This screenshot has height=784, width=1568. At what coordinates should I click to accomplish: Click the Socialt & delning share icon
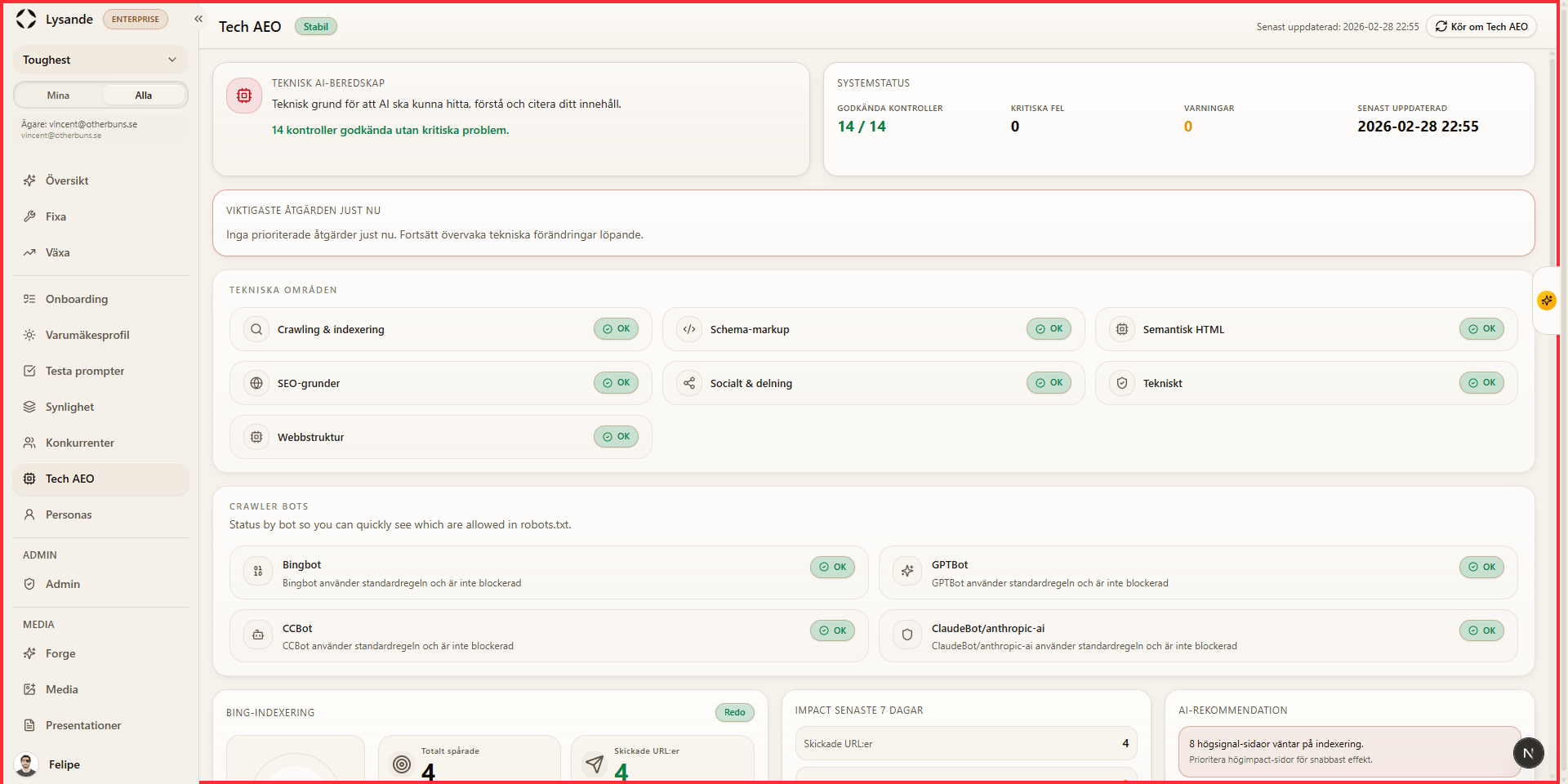pos(689,383)
